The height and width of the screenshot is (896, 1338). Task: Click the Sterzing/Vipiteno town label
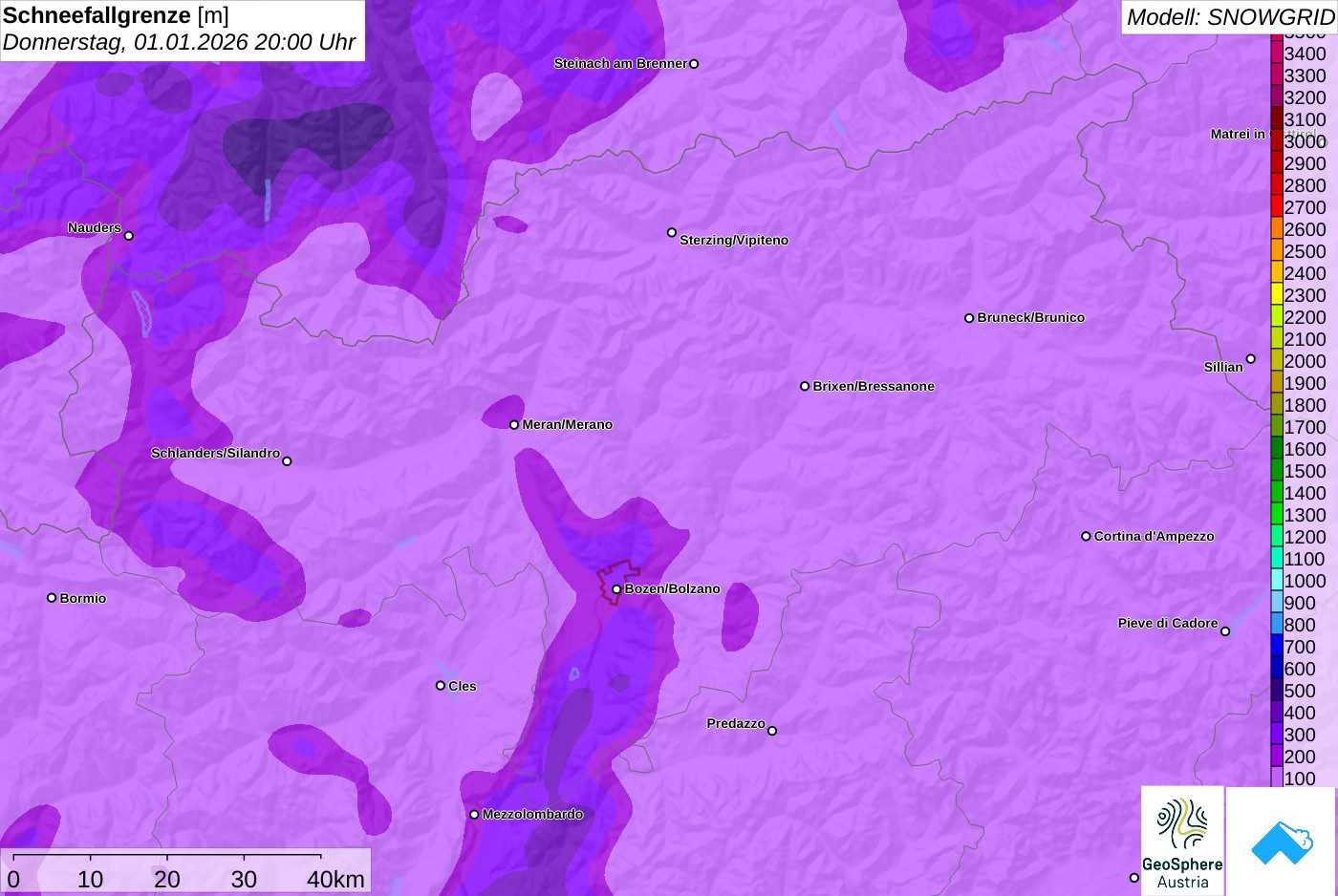734,241
